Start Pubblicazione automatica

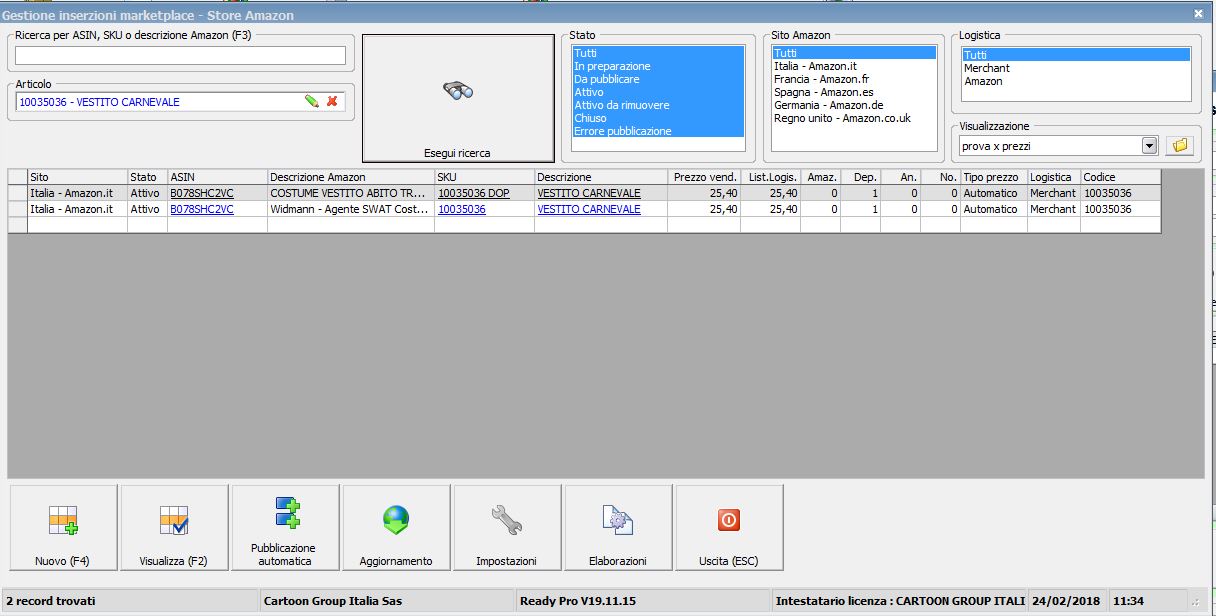[283, 528]
